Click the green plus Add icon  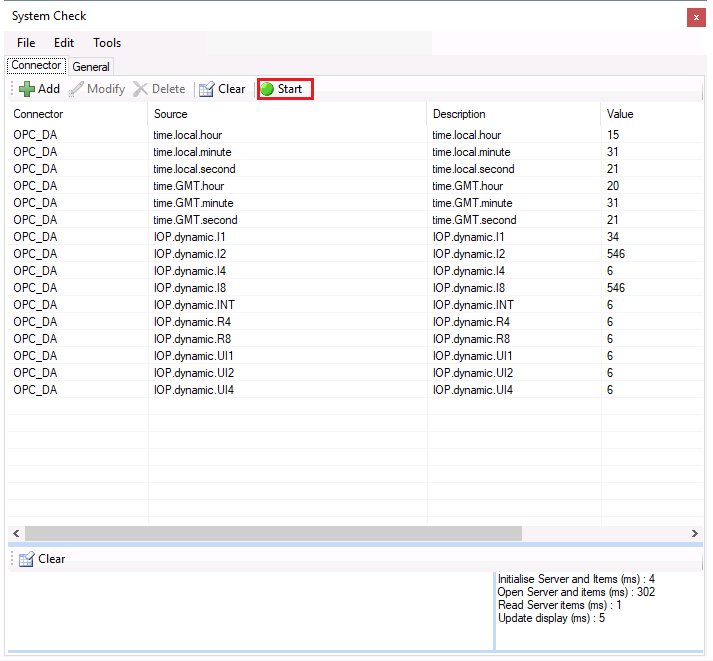tap(26, 89)
